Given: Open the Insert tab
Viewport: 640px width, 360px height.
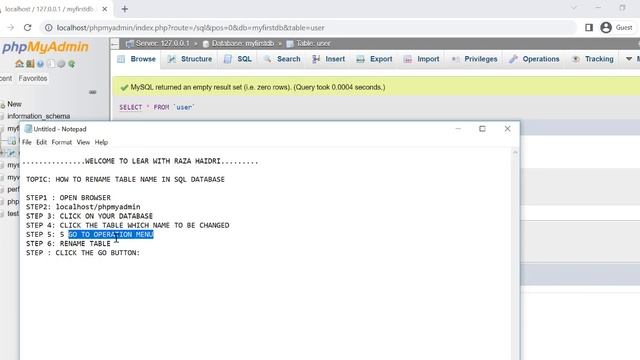Looking at the screenshot, I should [329, 59].
